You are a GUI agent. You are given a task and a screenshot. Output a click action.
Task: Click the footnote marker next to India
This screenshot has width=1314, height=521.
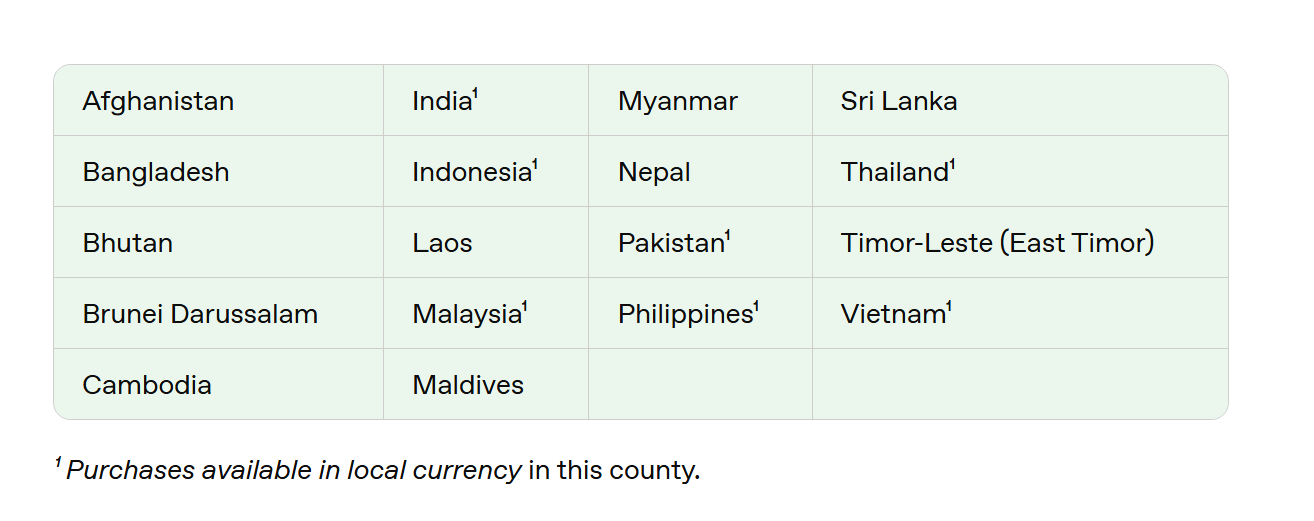(x=476, y=94)
